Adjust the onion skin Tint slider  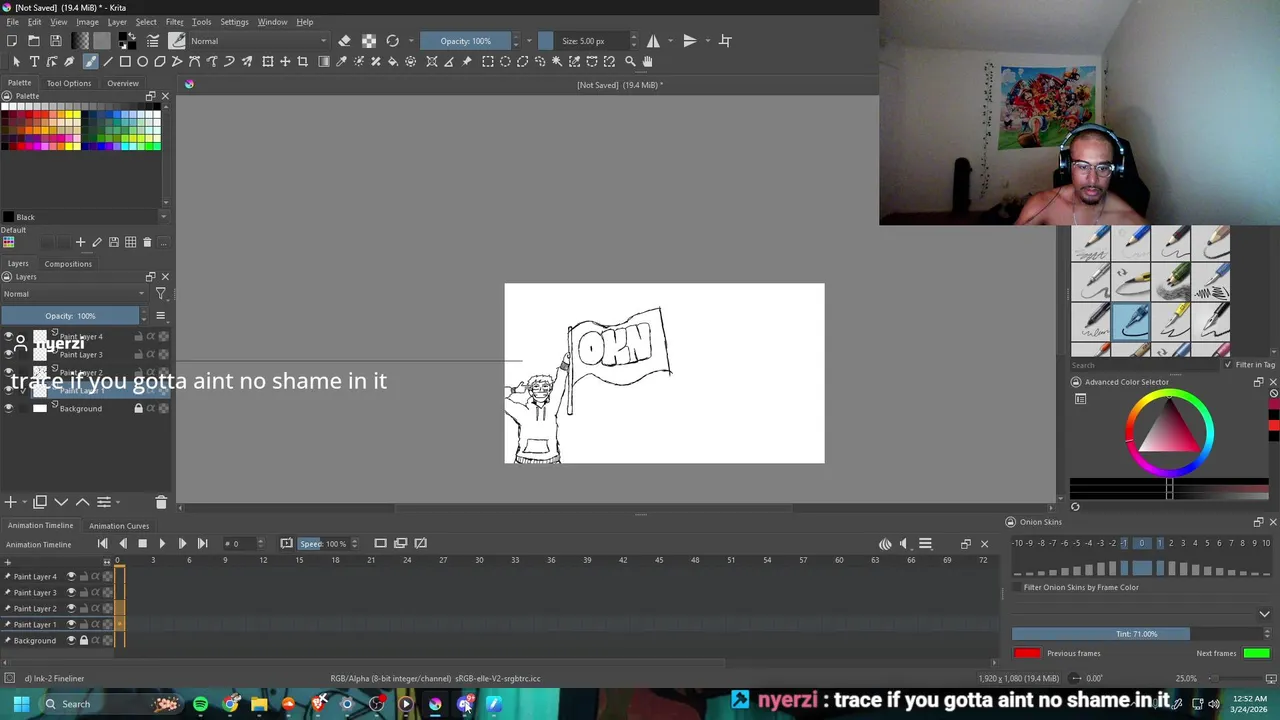click(x=1136, y=634)
